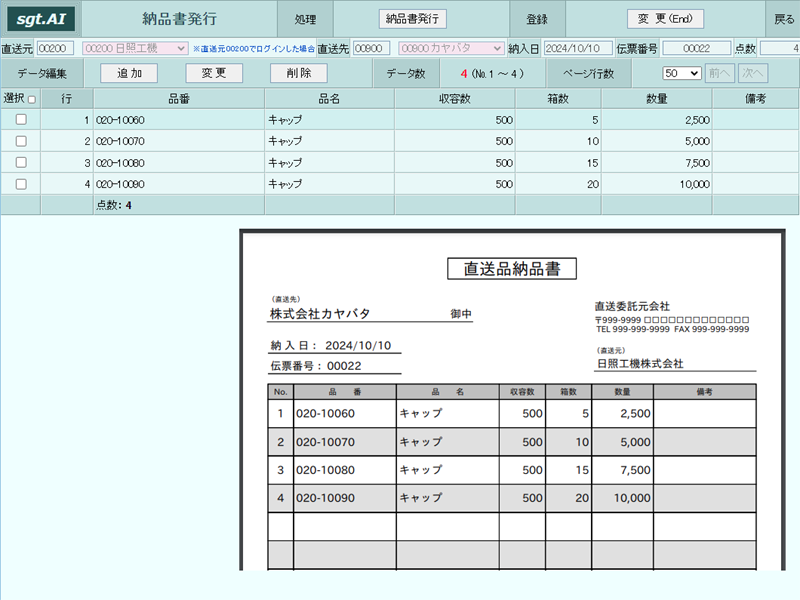Viewport: 800px width, 600px height.
Task: Click the データ数 count 4 (No.1～4)
Action: pyautogui.click(x=492, y=73)
